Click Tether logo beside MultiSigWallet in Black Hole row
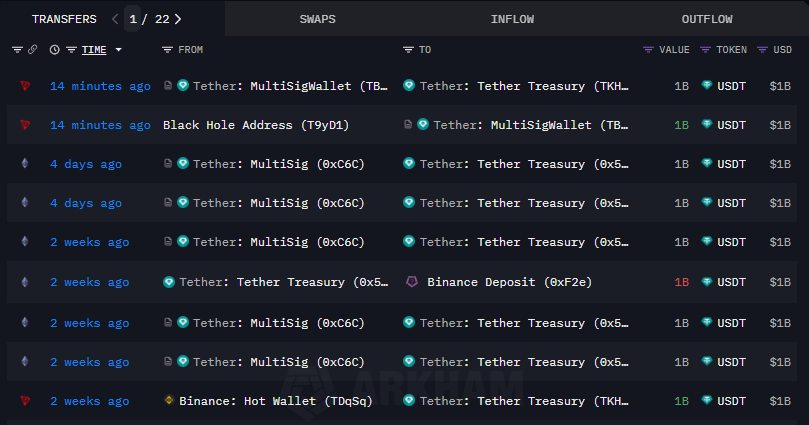This screenshot has height=425, width=809. [x=423, y=124]
